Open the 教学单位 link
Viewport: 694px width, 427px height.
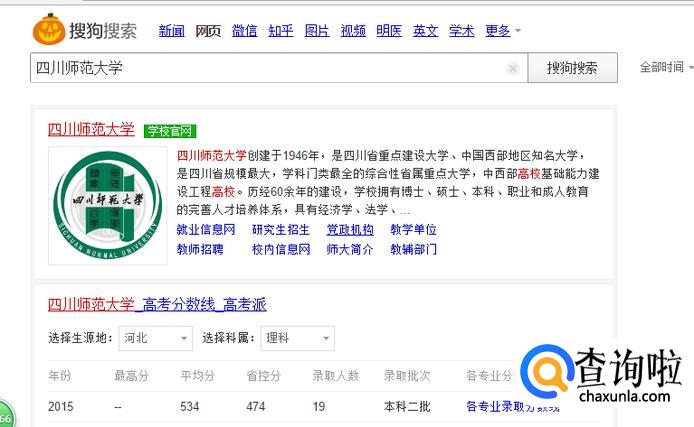413,230
